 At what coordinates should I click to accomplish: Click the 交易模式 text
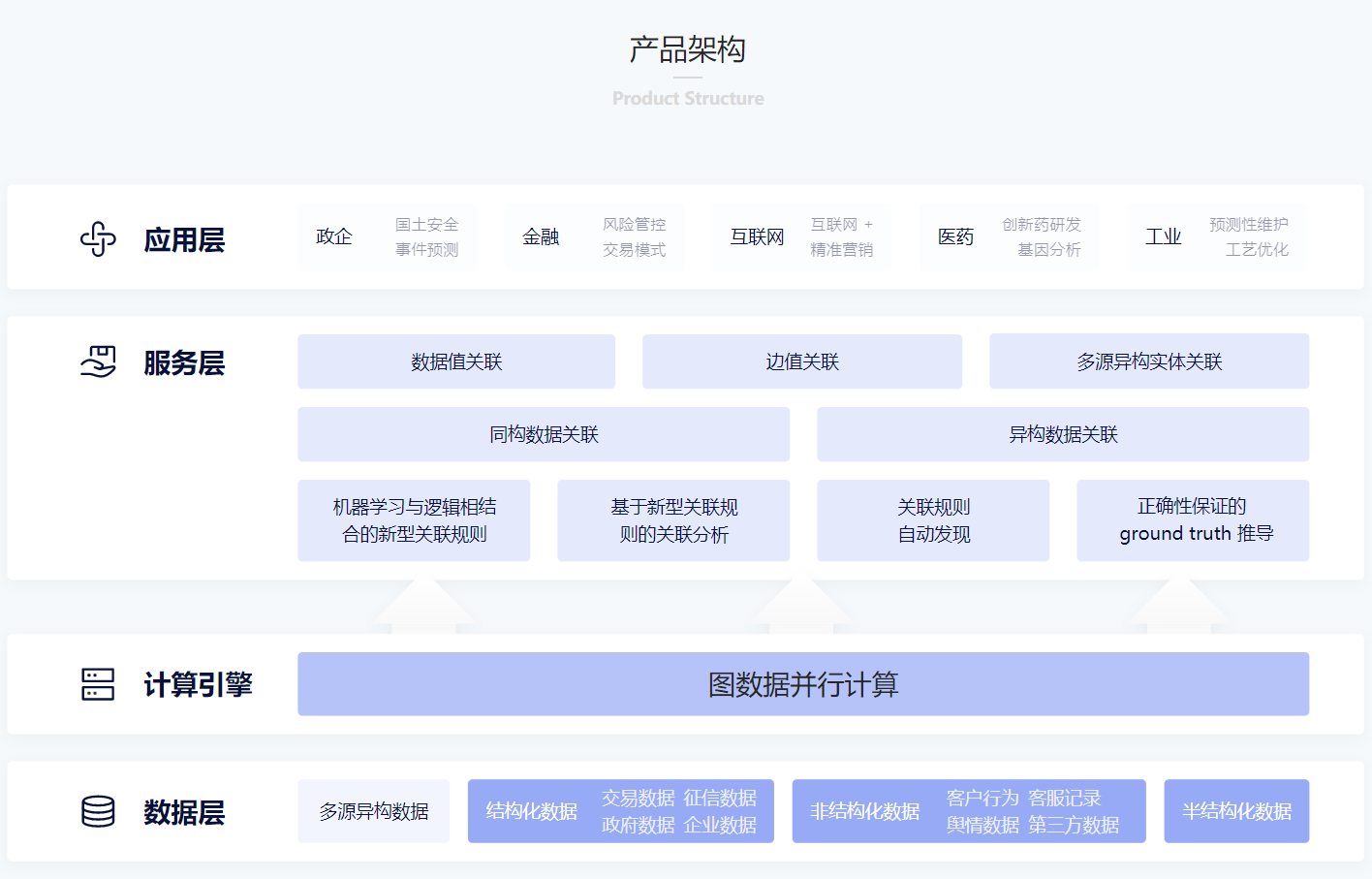(x=634, y=249)
